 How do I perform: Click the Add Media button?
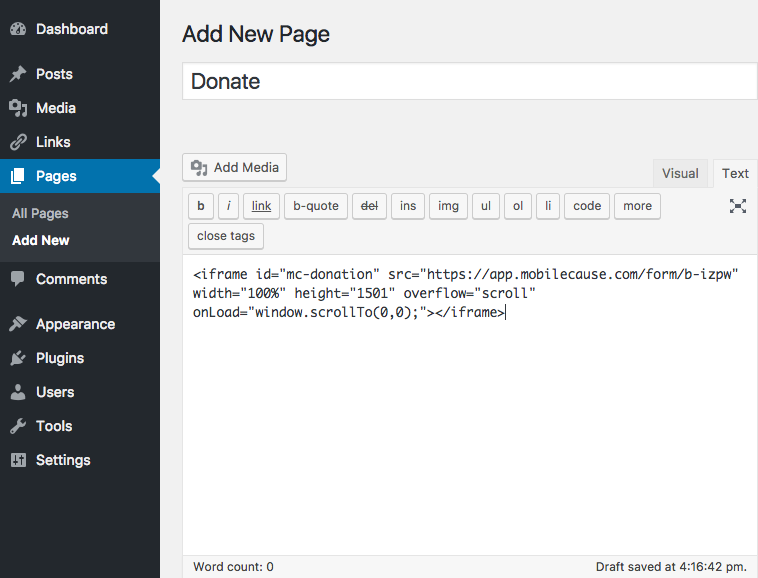[x=234, y=167]
